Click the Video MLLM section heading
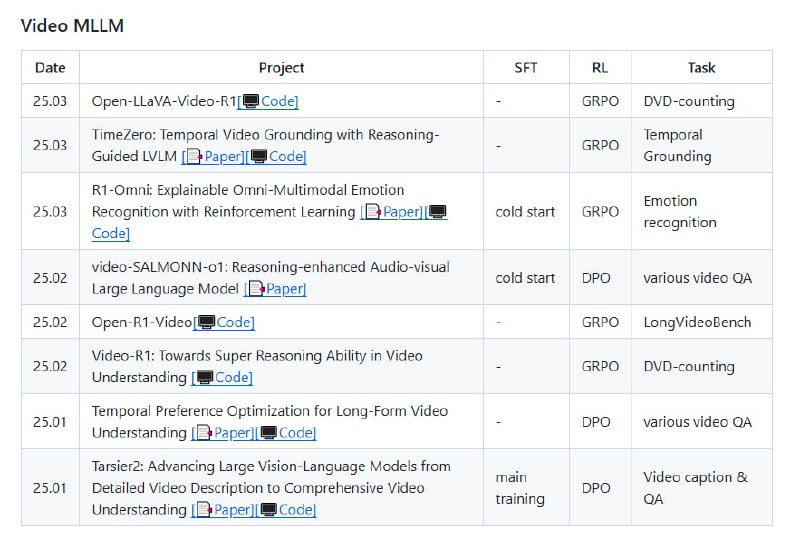 click(72, 26)
